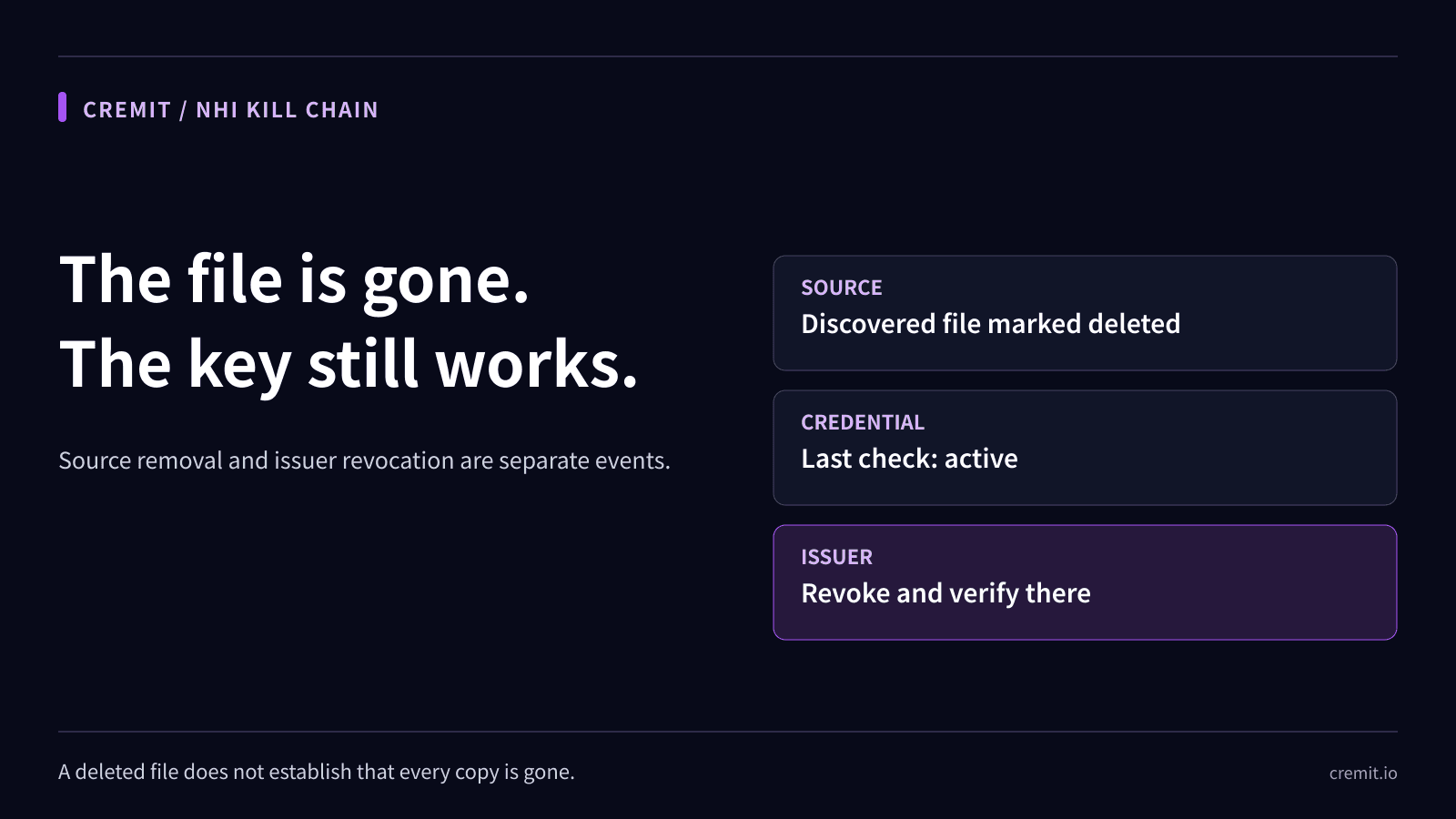The width and height of the screenshot is (1456, 819).
Task: Open the cremit.io link in the footer
Action: [x=1363, y=773]
